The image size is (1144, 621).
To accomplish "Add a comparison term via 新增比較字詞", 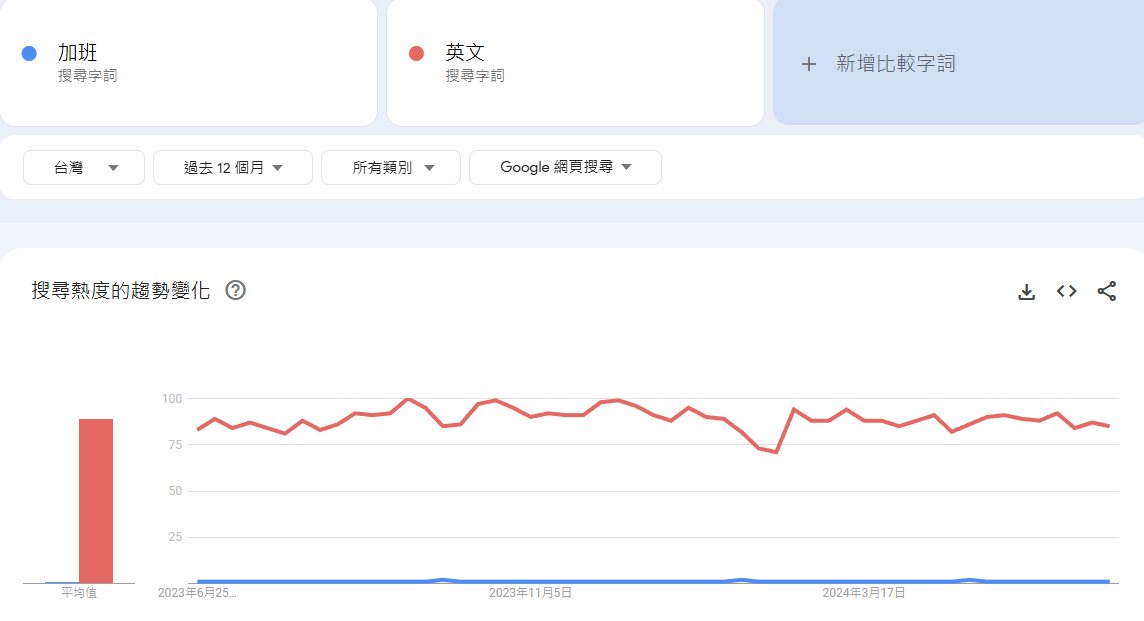I will click(x=958, y=63).
